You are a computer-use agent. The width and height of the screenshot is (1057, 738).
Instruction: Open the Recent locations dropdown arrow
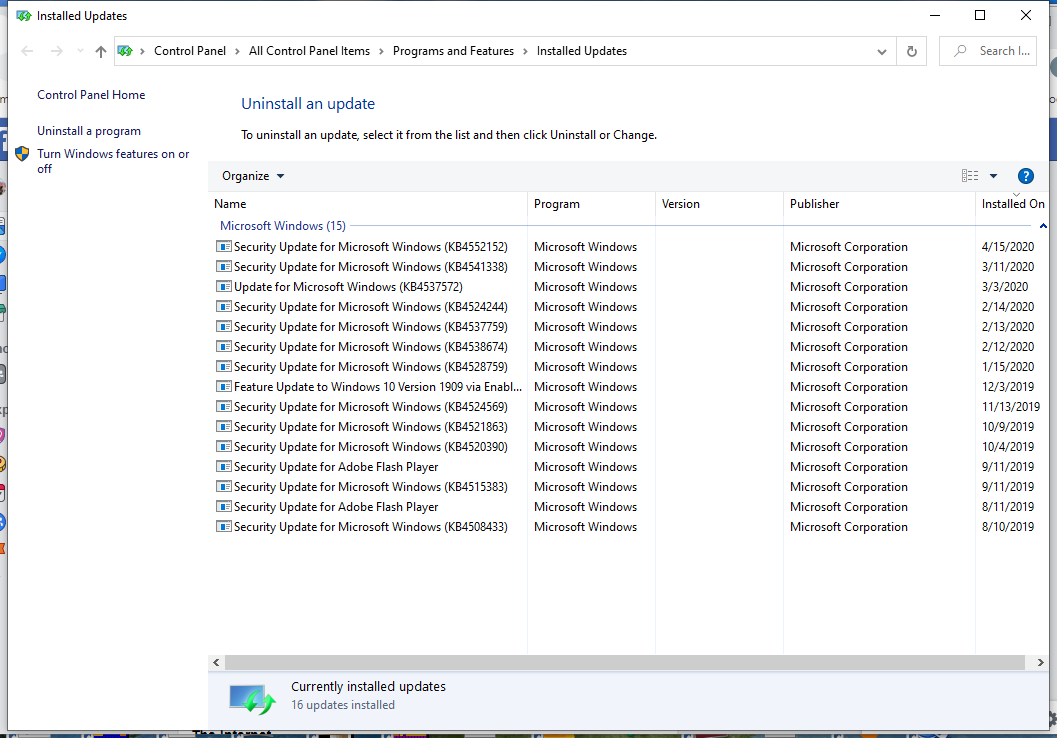point(80,51)
